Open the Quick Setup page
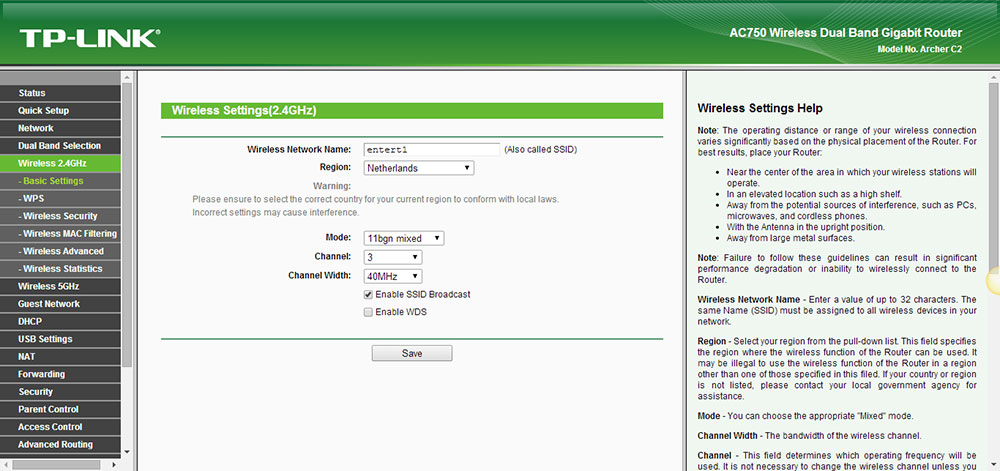 coord(60,110)
